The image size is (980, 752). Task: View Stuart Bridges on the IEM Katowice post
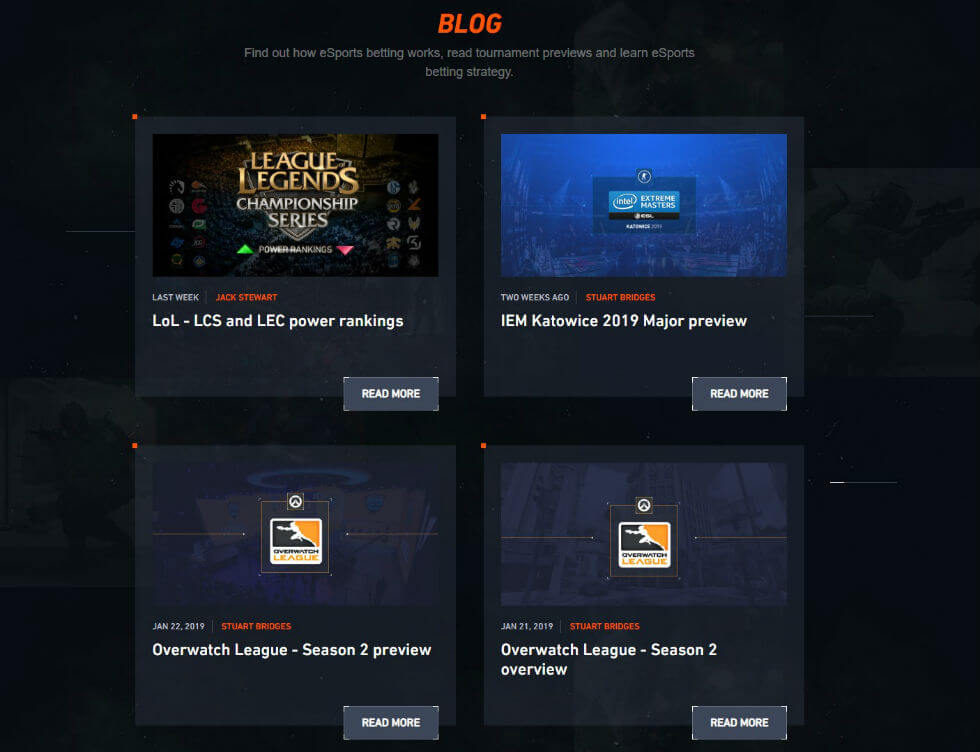(620, 298)
